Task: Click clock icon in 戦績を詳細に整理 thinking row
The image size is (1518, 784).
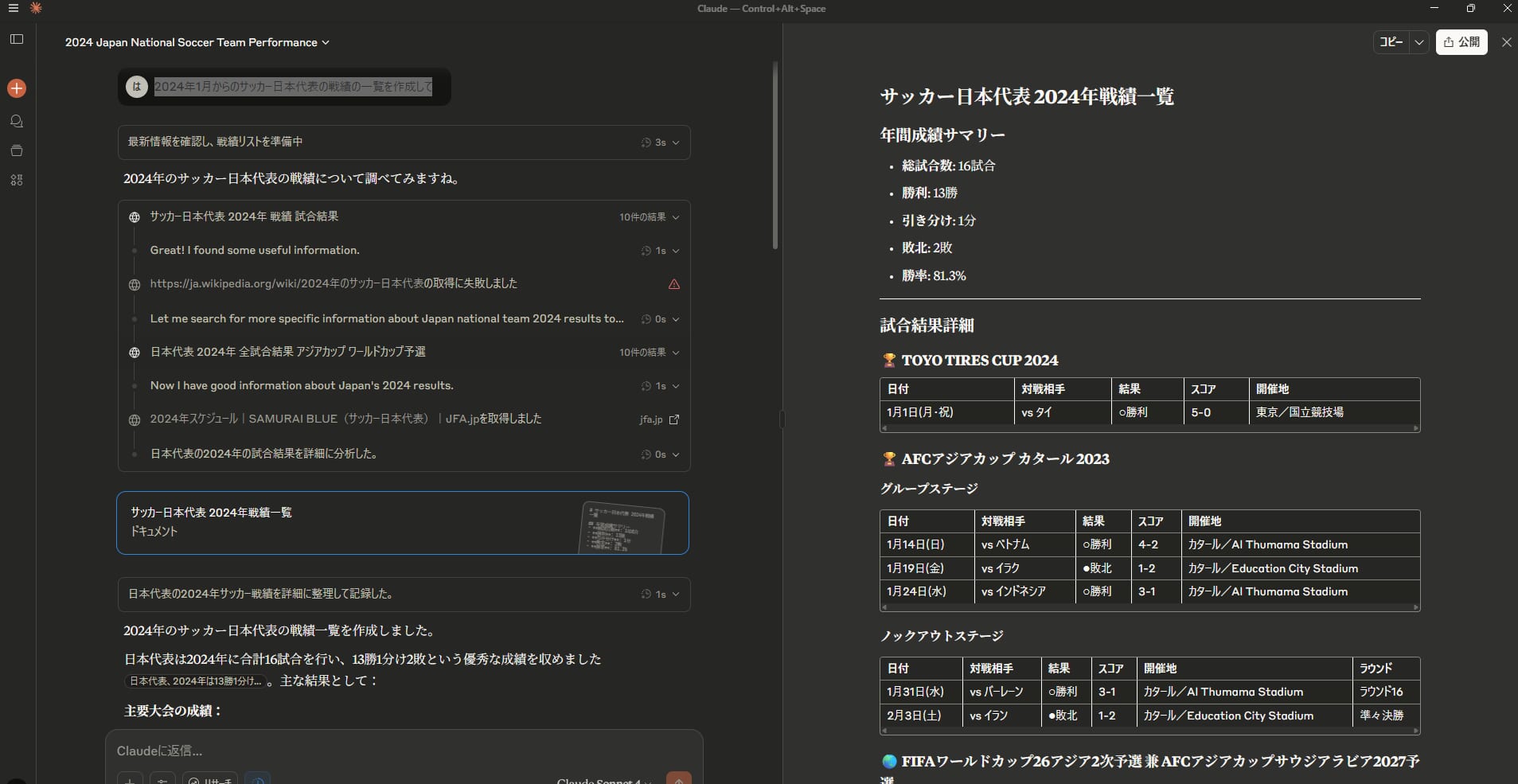Action: tap(646, 595)
